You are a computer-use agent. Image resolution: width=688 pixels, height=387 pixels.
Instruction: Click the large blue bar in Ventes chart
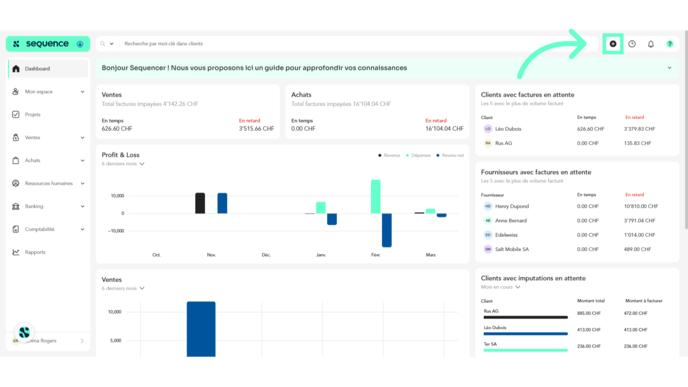201,329
